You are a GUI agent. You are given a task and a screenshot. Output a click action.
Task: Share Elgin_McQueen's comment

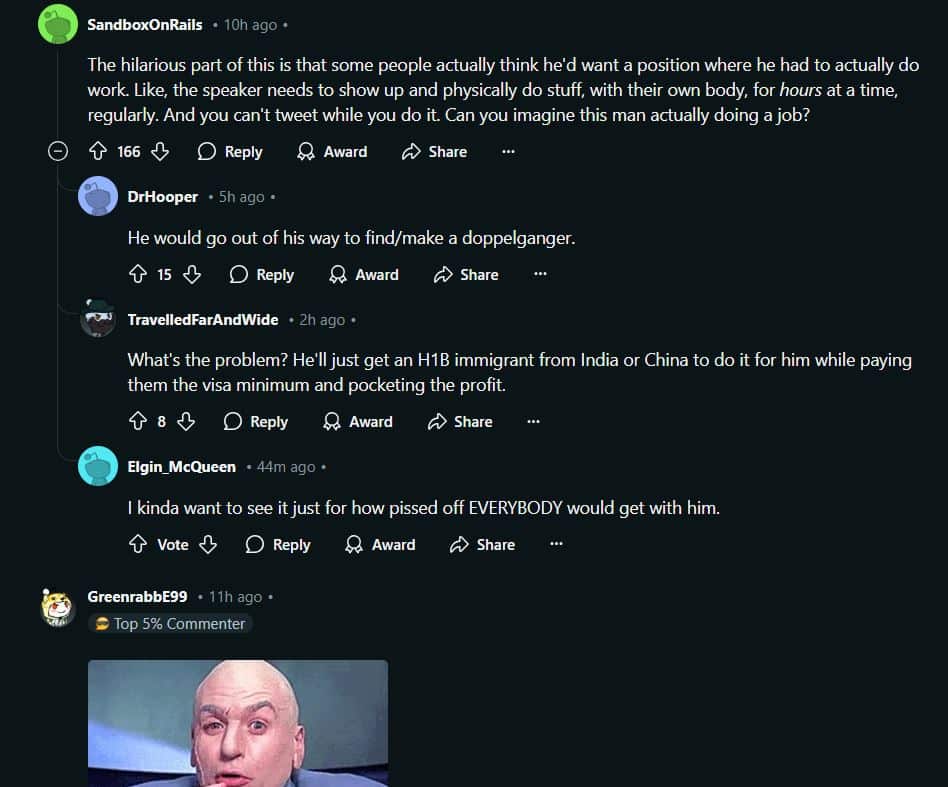pos(482,545)
